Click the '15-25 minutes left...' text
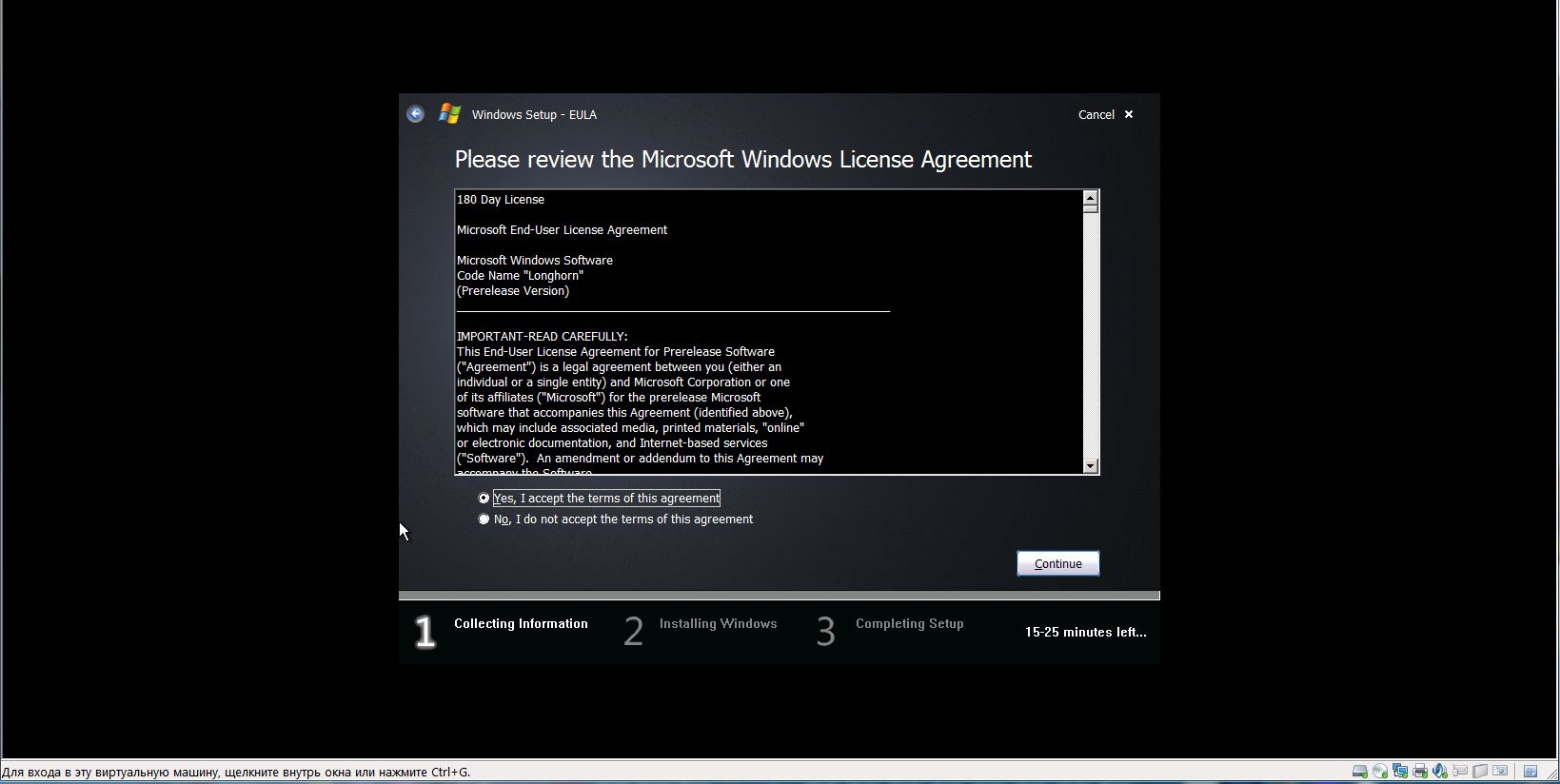This screenshot has width=1560, height=784. click(x=1085, y=632)
